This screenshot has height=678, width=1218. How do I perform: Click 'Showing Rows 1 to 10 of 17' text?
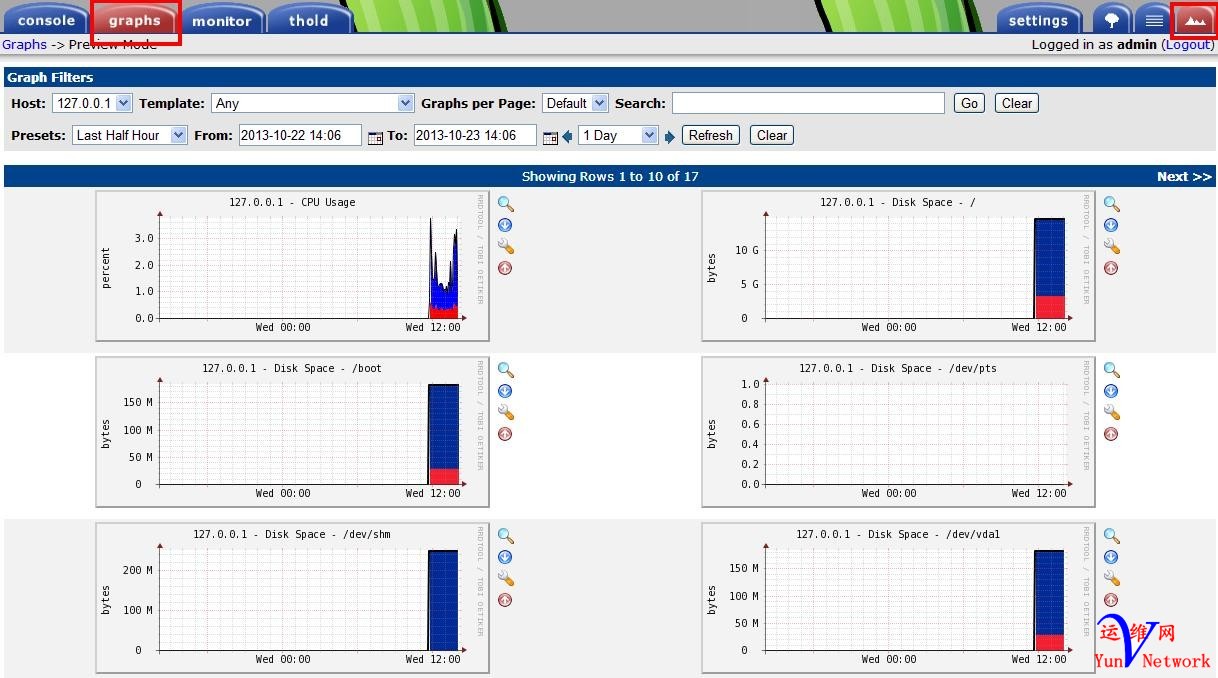coord(610,177)
